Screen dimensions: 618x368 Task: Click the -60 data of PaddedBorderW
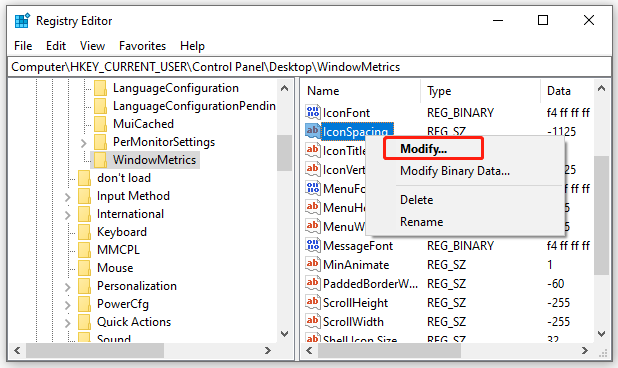click(555, 284)
